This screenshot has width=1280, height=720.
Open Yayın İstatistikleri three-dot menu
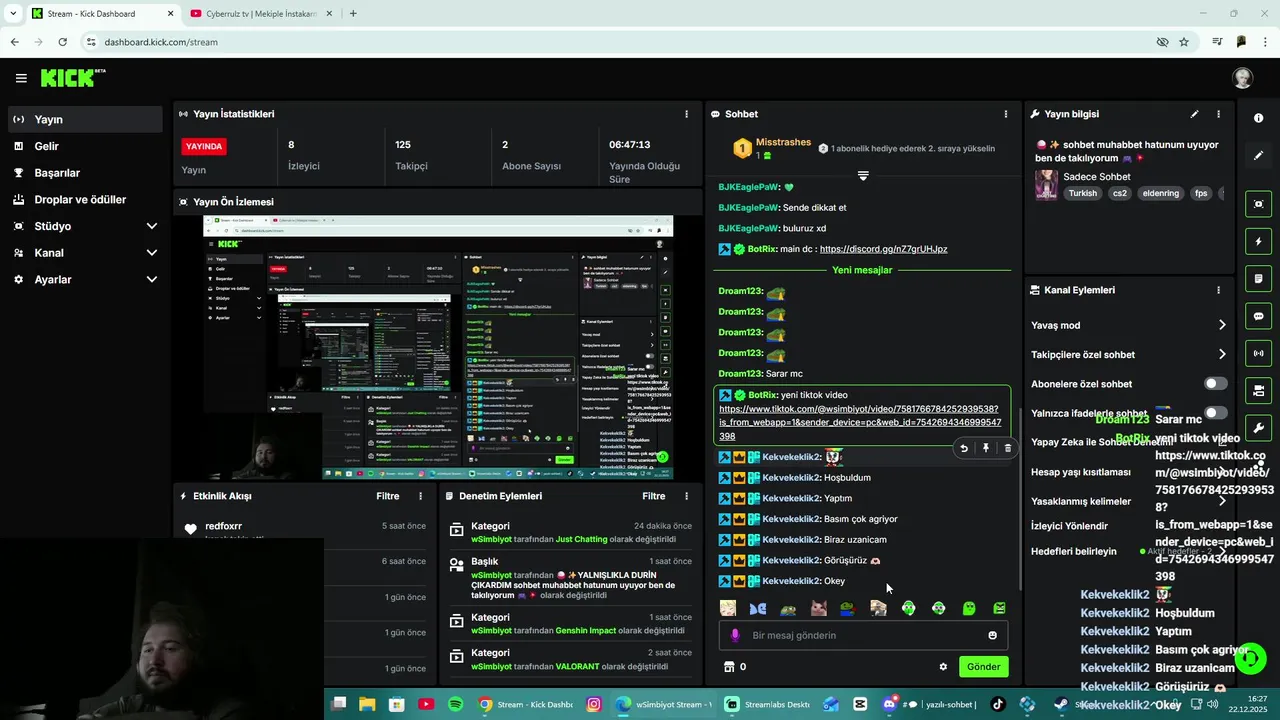pyautogui.click(x=686, y=114)
